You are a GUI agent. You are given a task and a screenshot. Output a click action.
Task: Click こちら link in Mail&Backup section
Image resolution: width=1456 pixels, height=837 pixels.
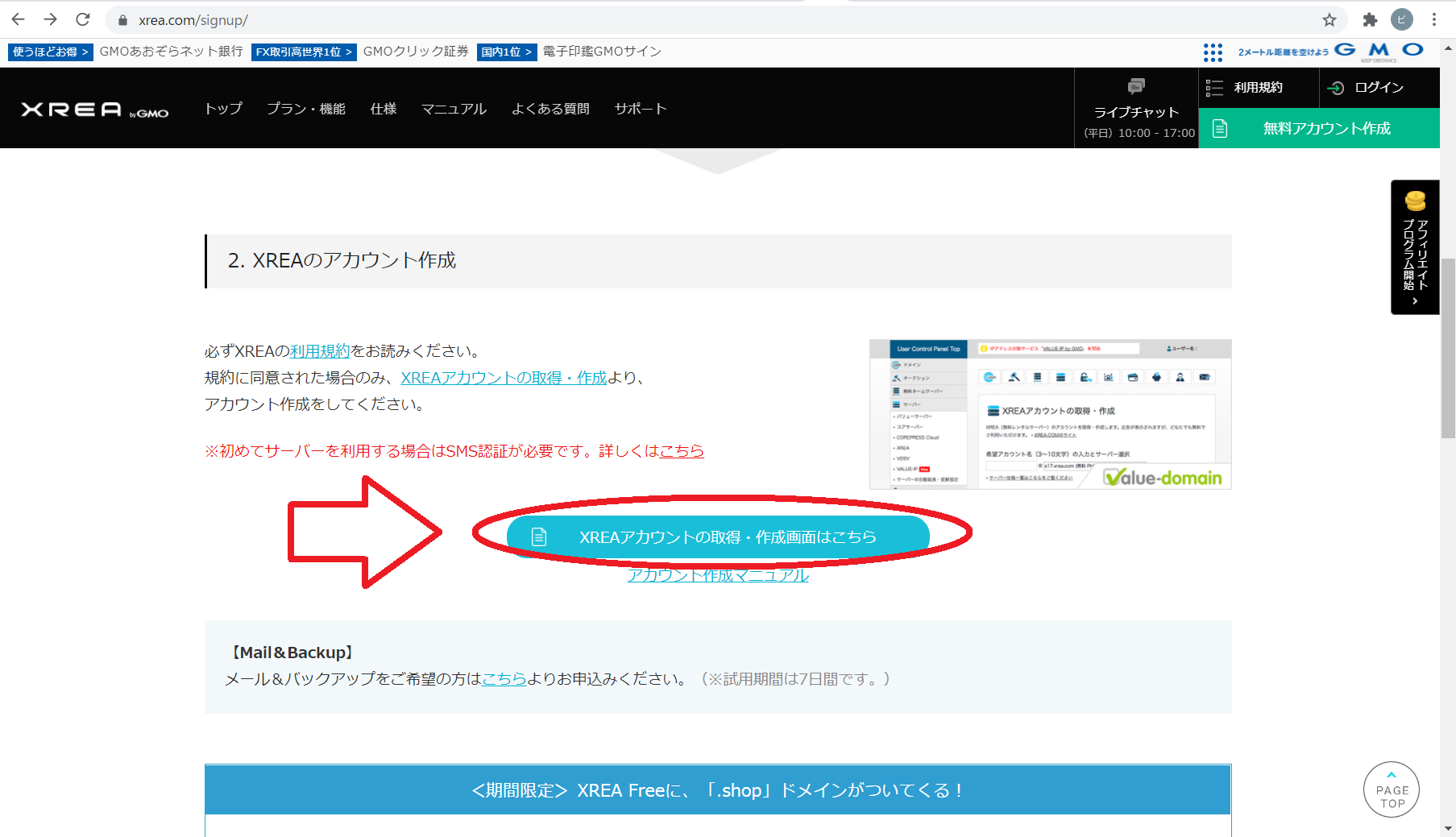(x=504, y=679)
